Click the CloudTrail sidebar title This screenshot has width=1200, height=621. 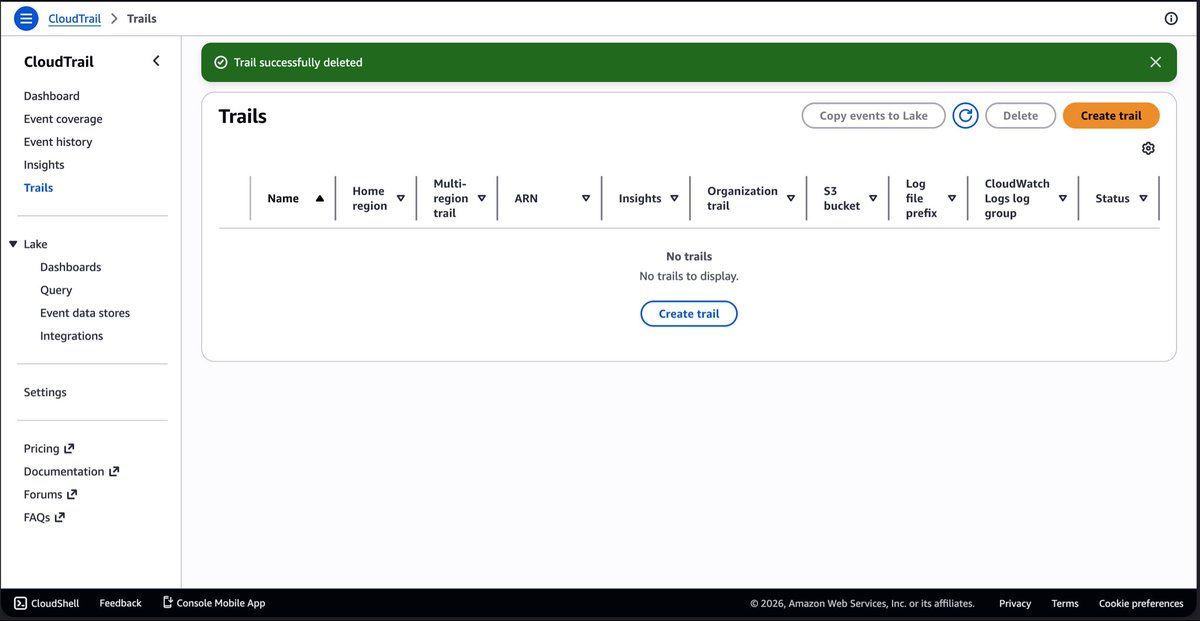click(59, 61)
